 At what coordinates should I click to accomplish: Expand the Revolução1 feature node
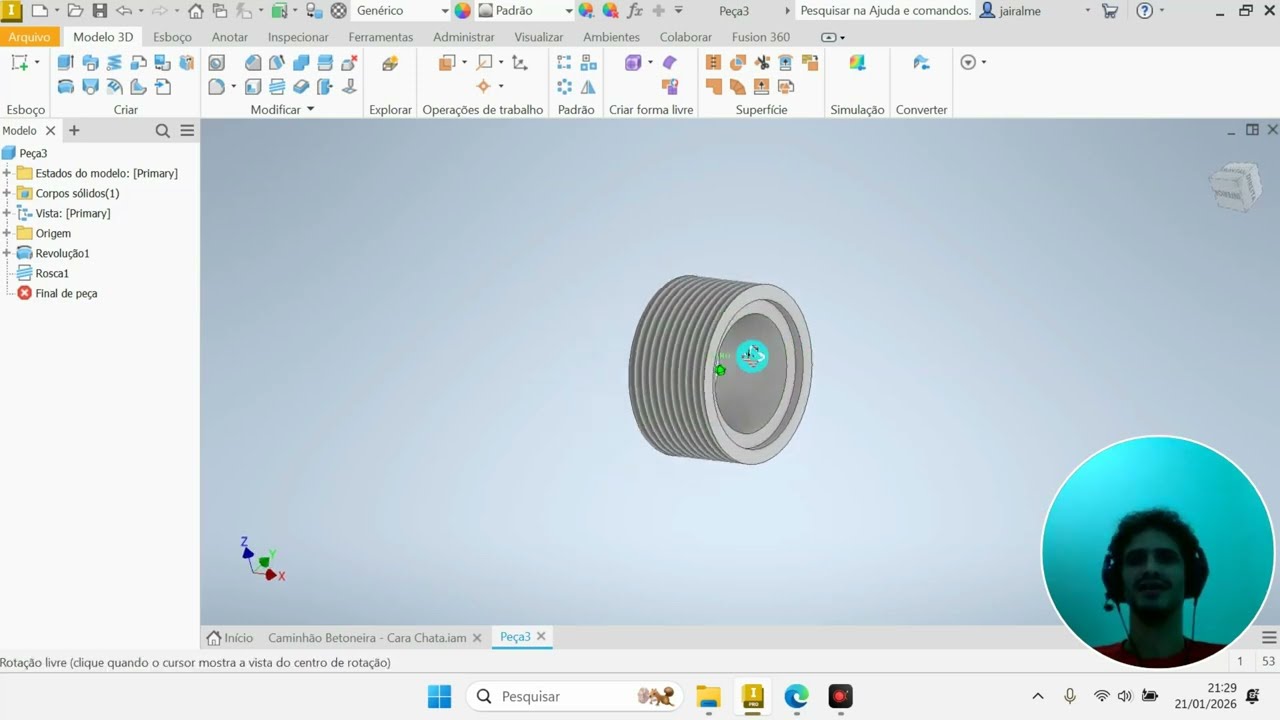point(7,253)
